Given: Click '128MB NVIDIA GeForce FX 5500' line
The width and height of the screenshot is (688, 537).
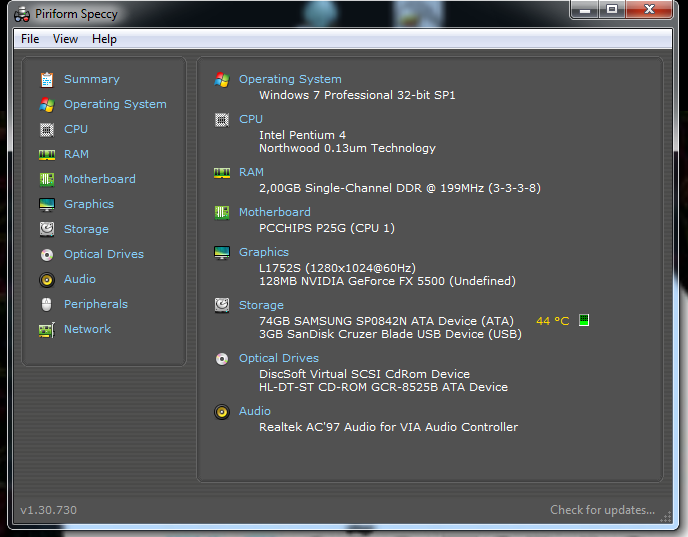Looking at the screenshot, I should 387,281.
